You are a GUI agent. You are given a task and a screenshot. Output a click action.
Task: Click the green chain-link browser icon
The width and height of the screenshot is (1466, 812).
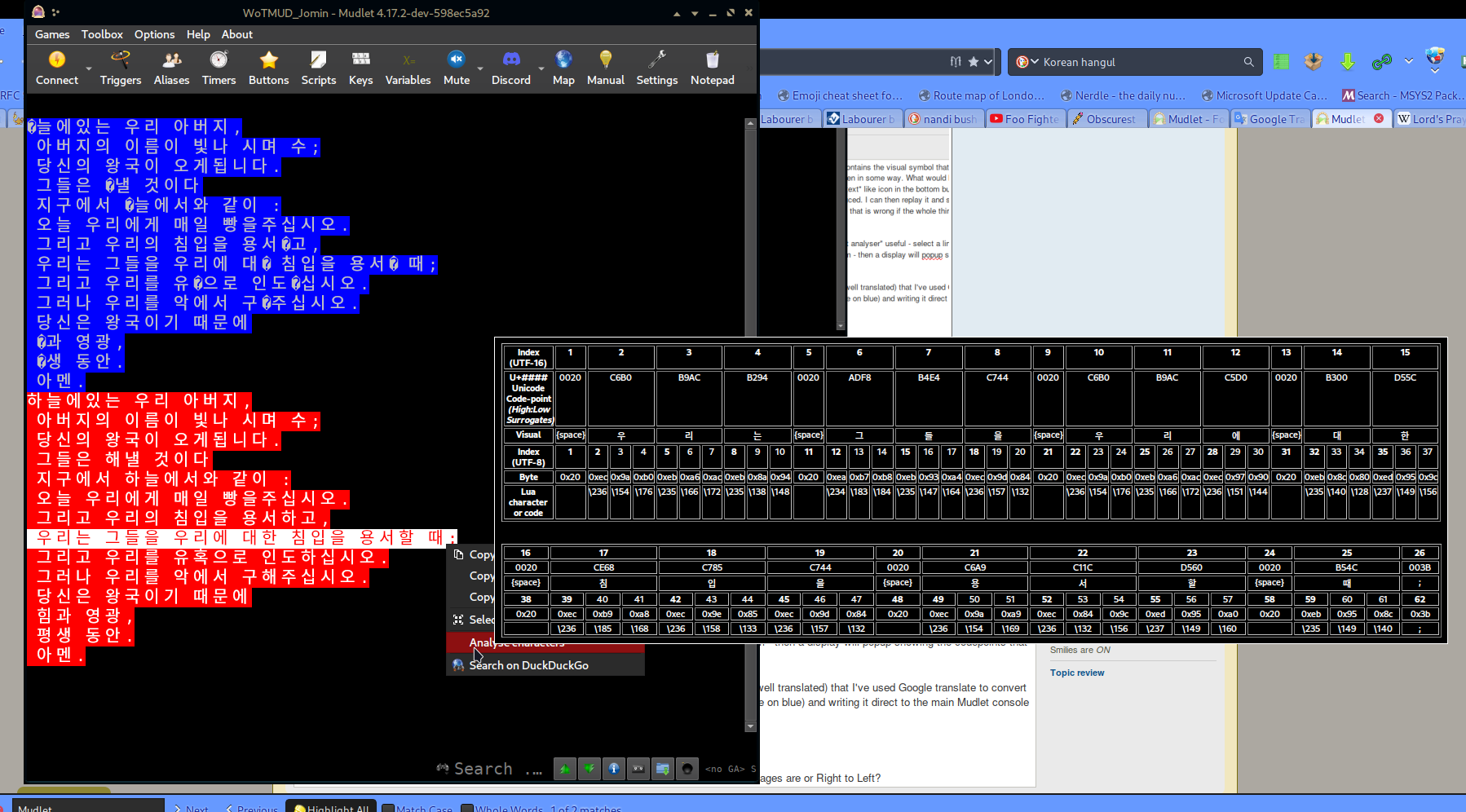click(x=1381, y=62)
